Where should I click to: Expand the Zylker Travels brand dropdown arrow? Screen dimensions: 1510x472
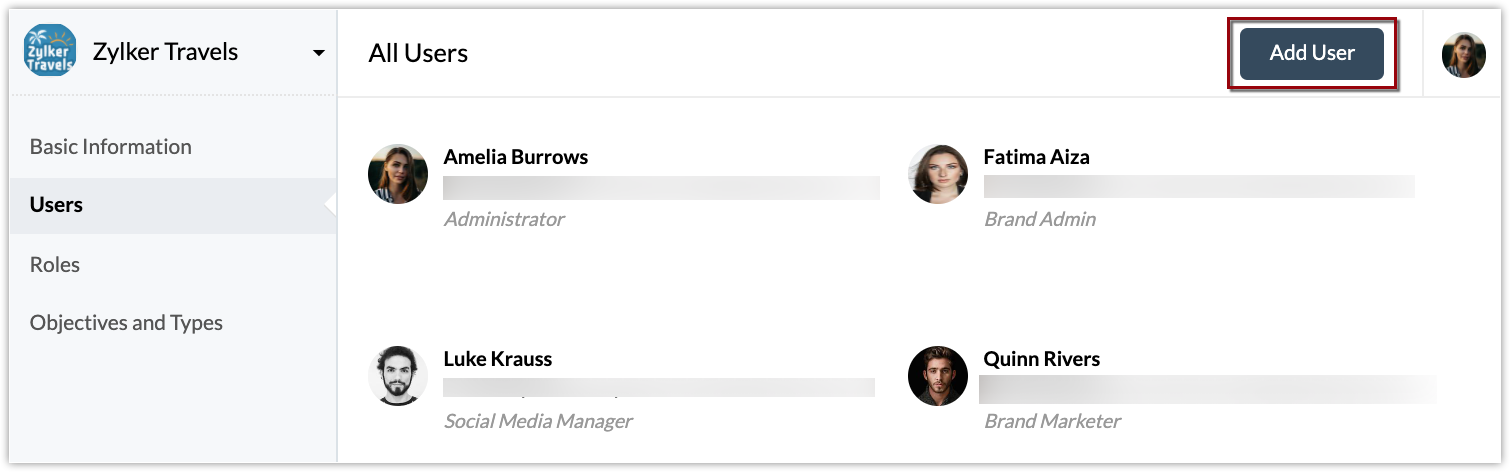(318, 53)
